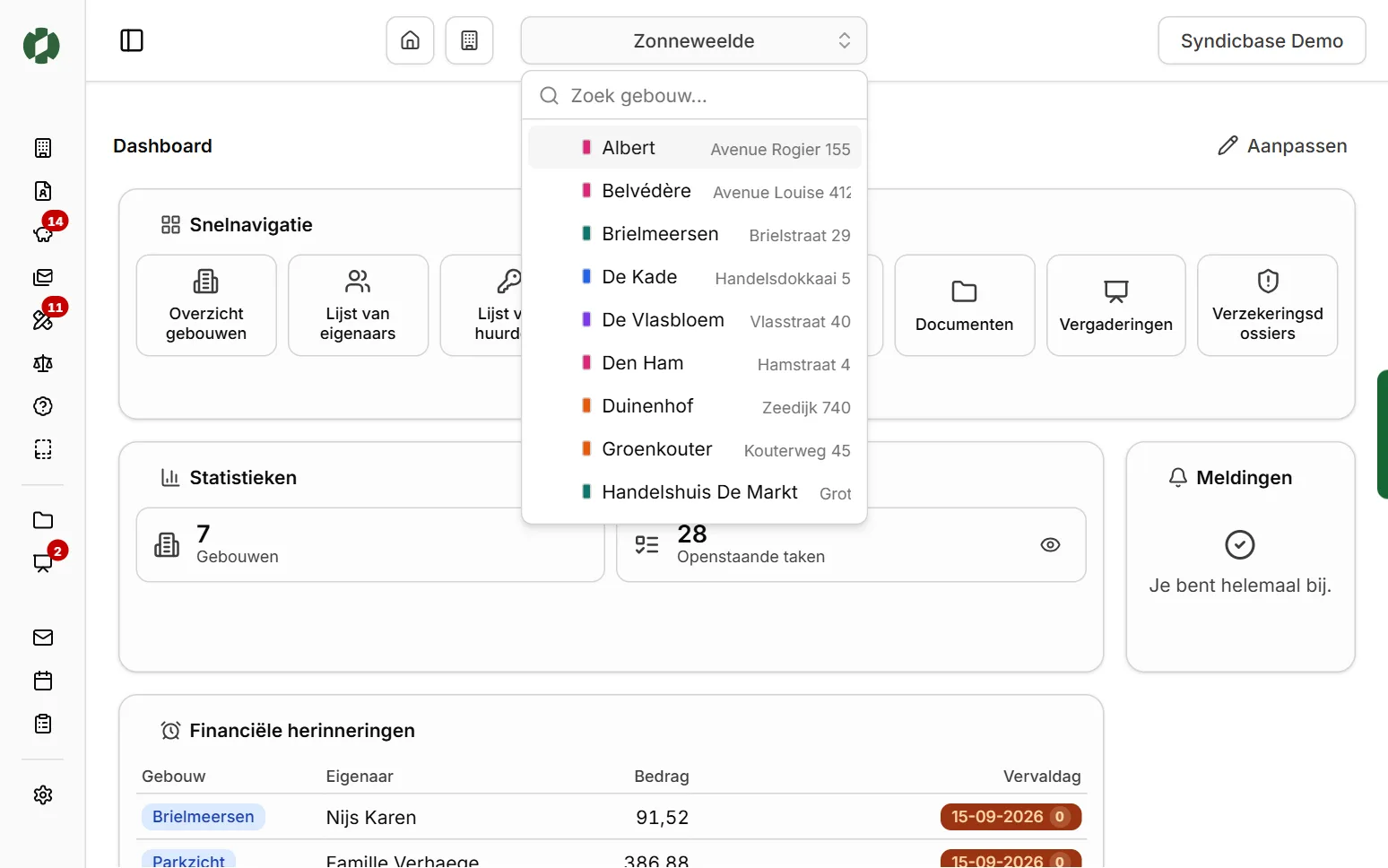1388x868 pixels.
Task: Choose Handelshuis De Markt from the list
Action: click(x=695, y=492)
